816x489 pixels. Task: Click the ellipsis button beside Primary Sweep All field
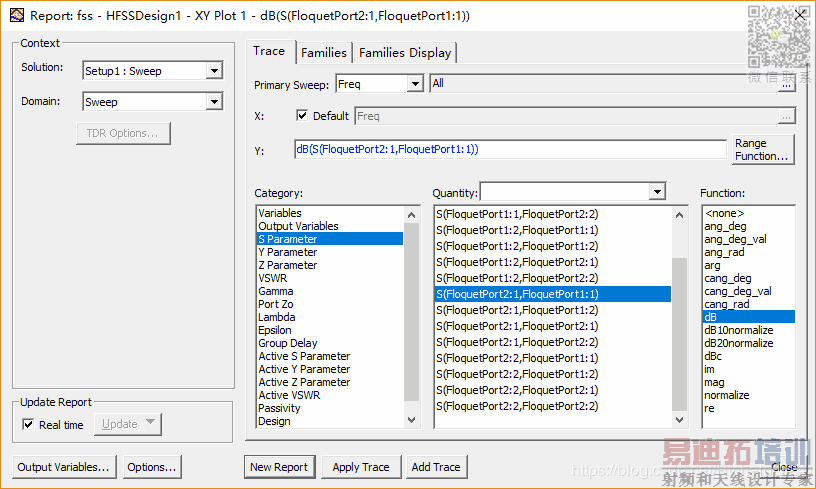[786, 86]
